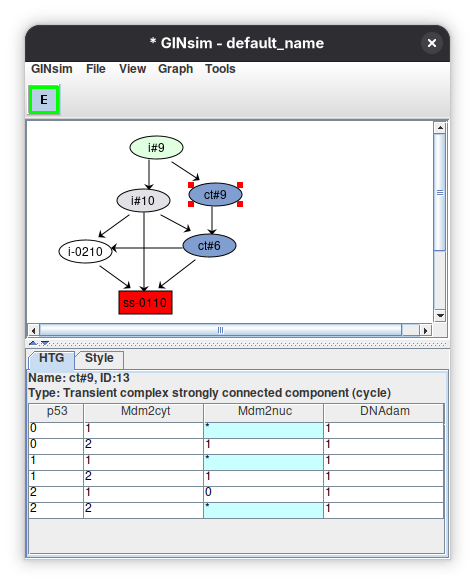Select the i-0210 graph node
This screenshot has height=584, width=475.
click(85, 252)
